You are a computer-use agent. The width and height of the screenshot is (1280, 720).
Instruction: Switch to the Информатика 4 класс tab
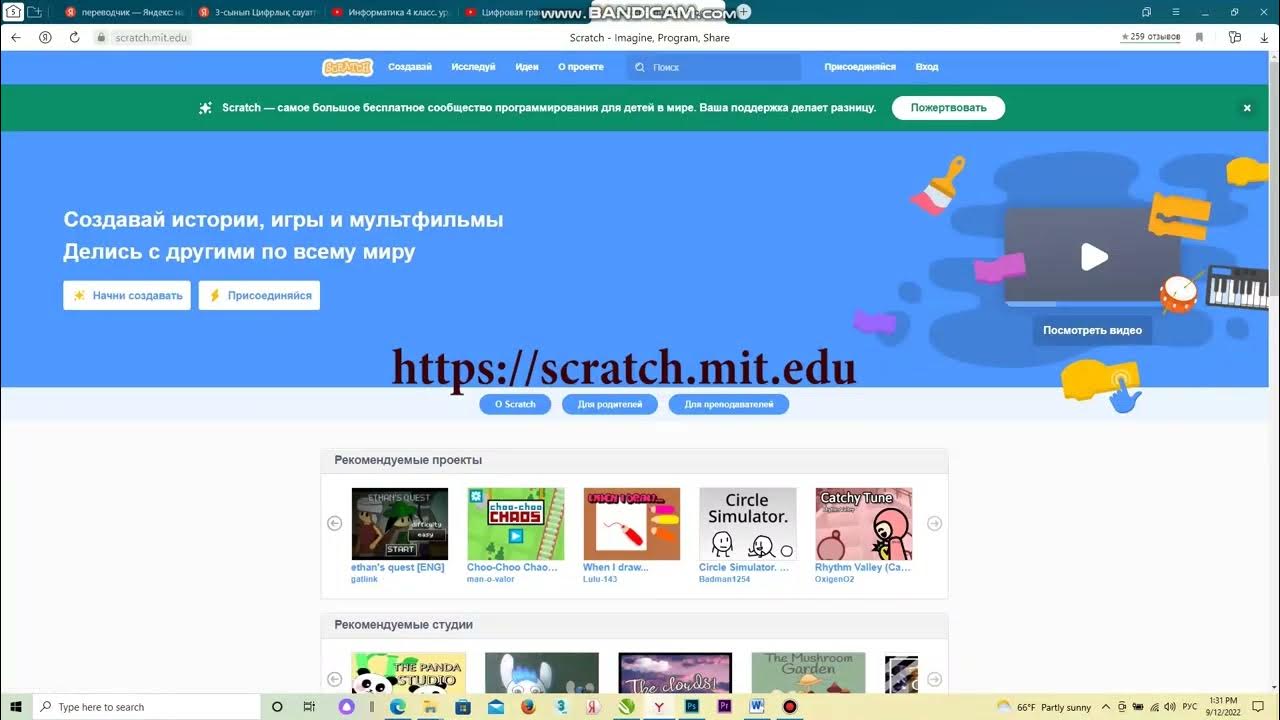389,12
